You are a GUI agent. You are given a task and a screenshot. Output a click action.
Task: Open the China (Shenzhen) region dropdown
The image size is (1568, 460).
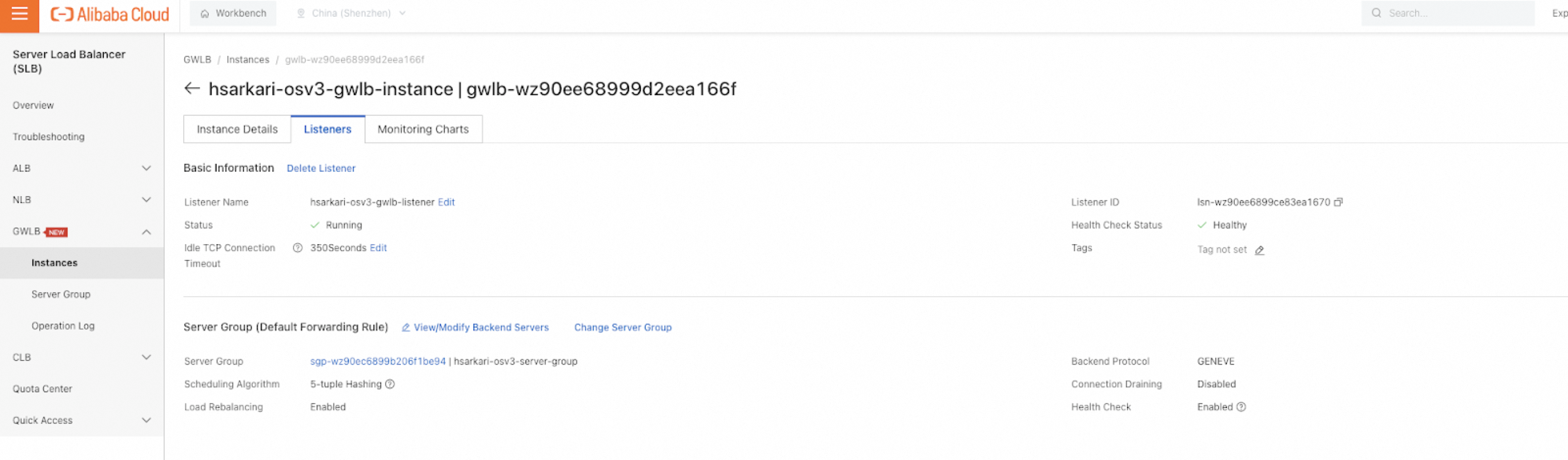click(351, 13)
